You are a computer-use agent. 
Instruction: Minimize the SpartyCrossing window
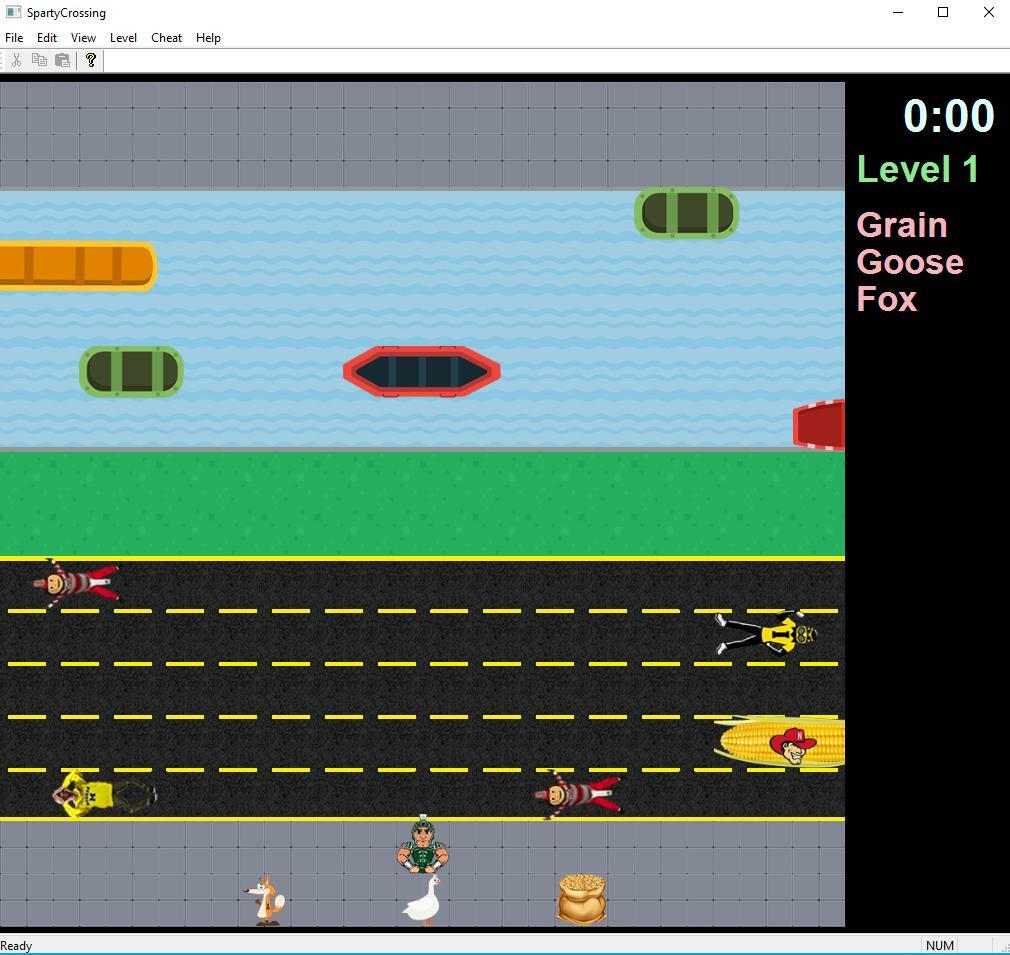(x=898, y=12)
